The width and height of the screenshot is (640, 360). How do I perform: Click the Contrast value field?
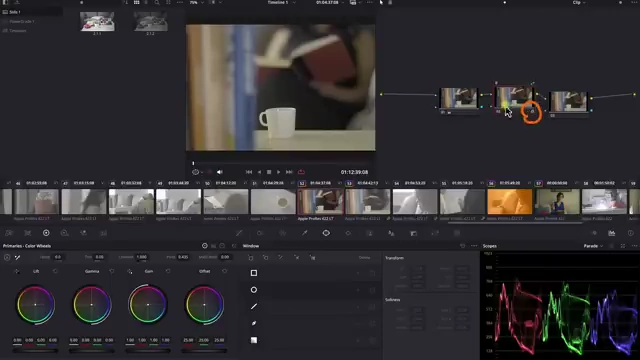[142, 257]
